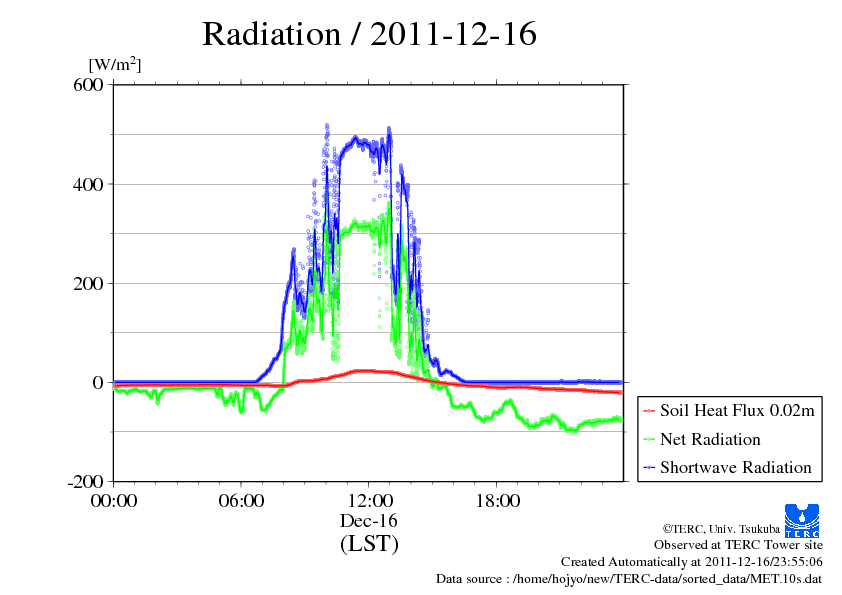Click the '(LST)' timezone label
The width and height of the screenshot is (842, 595).
pyautogui.click(x=369, y=543)
